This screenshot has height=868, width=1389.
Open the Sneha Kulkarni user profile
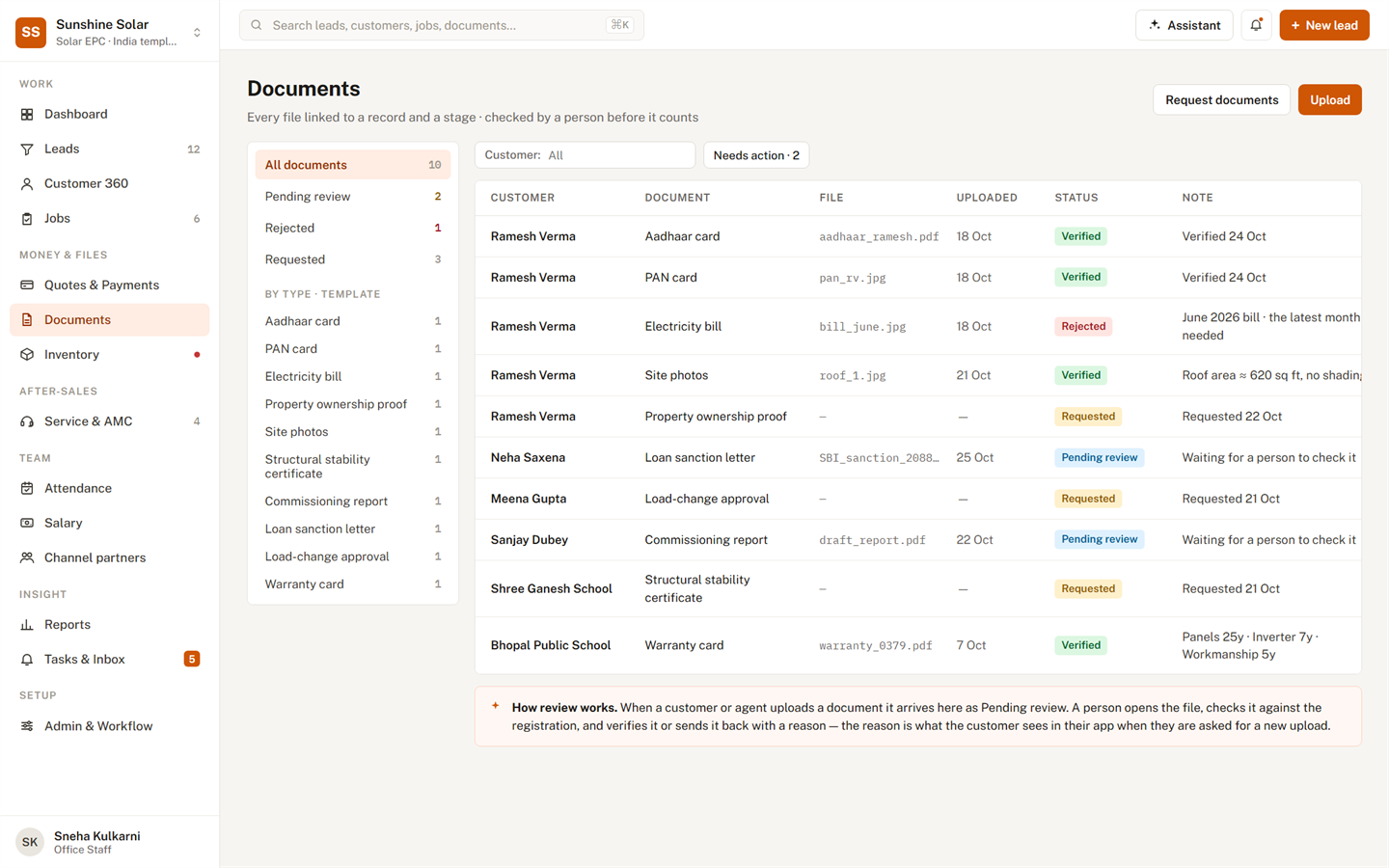coord(109,842)
